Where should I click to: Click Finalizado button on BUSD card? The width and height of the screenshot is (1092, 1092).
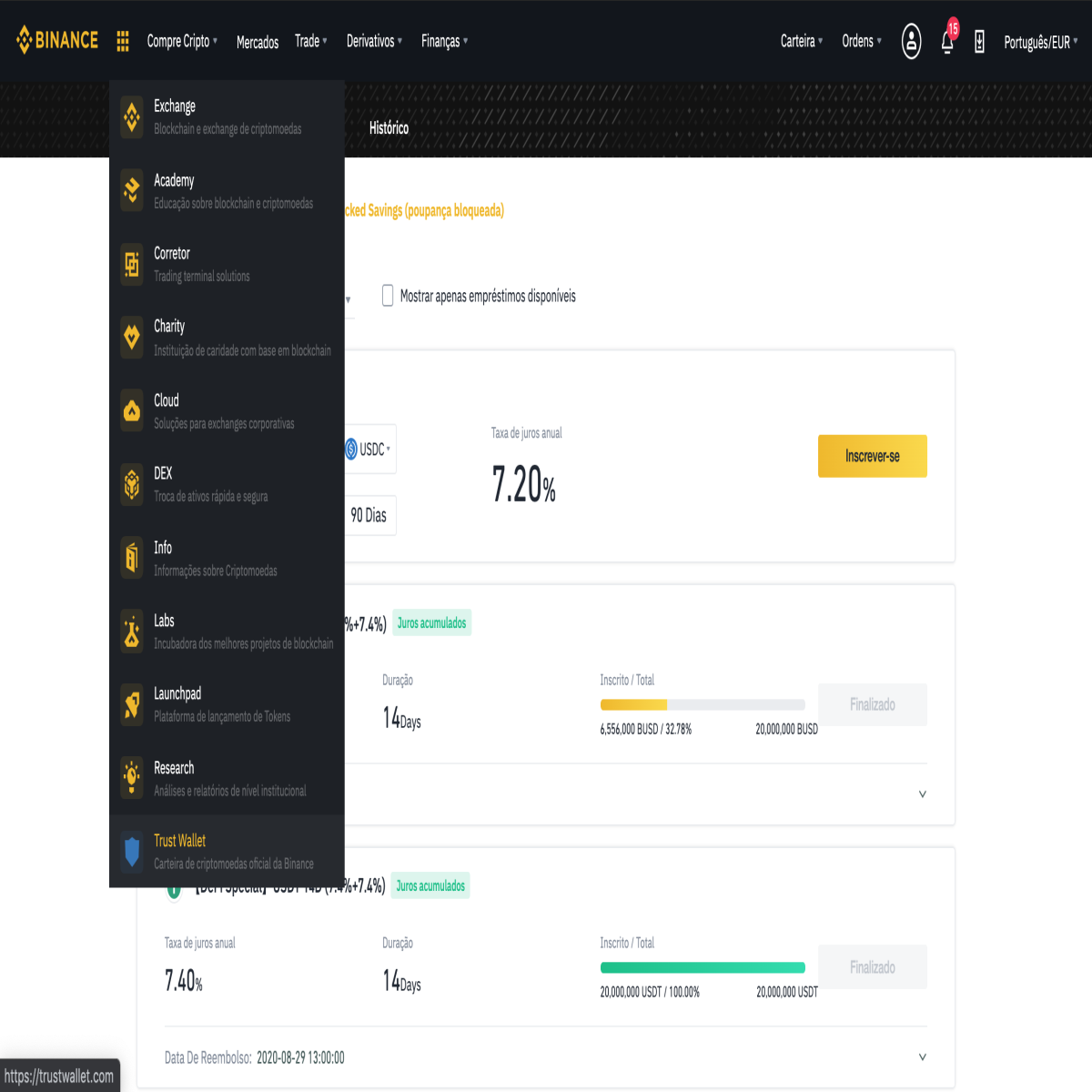[x=872, y=704]
